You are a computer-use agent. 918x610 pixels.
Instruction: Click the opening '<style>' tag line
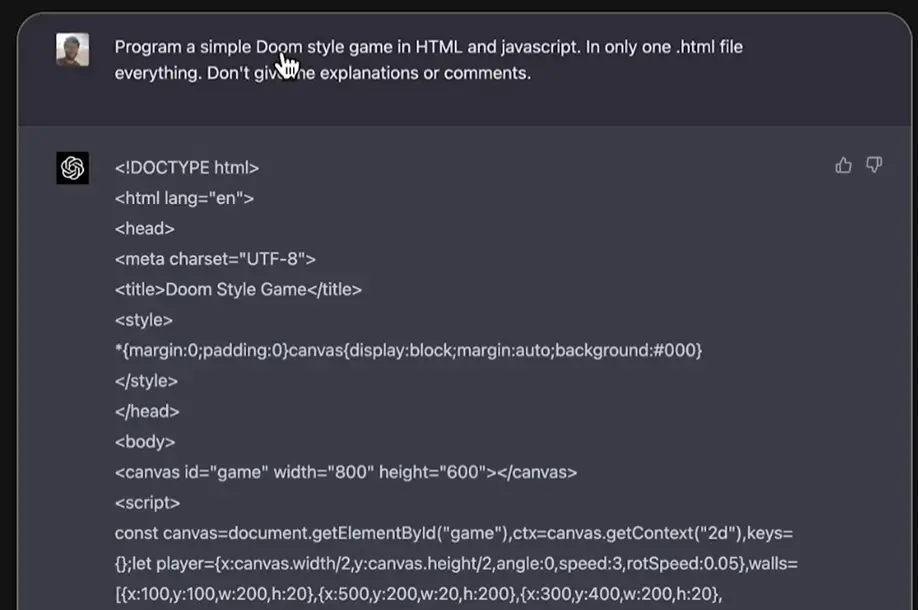coord(144,320)
